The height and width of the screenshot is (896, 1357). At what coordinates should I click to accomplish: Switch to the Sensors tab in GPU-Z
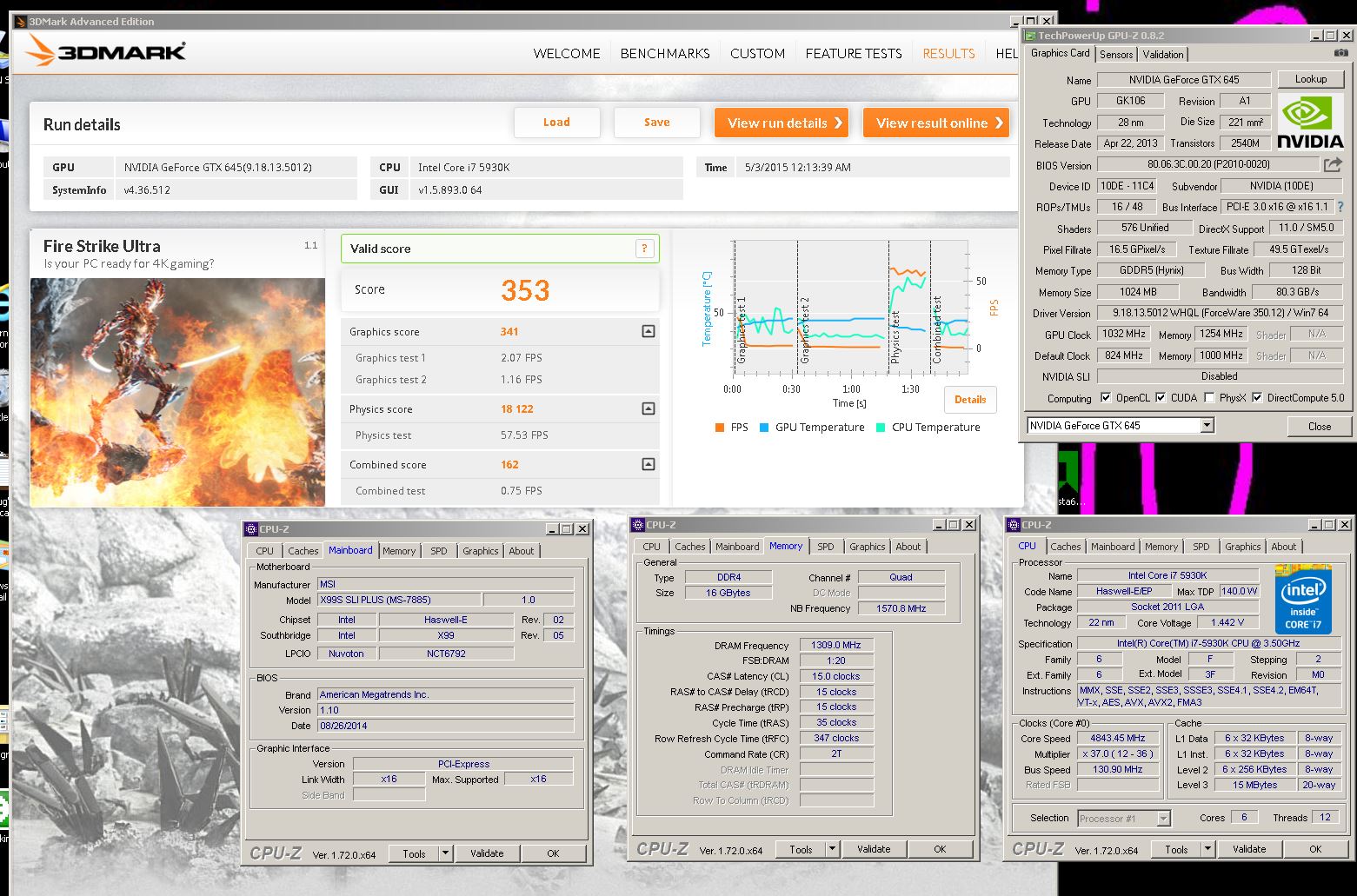1116,54
